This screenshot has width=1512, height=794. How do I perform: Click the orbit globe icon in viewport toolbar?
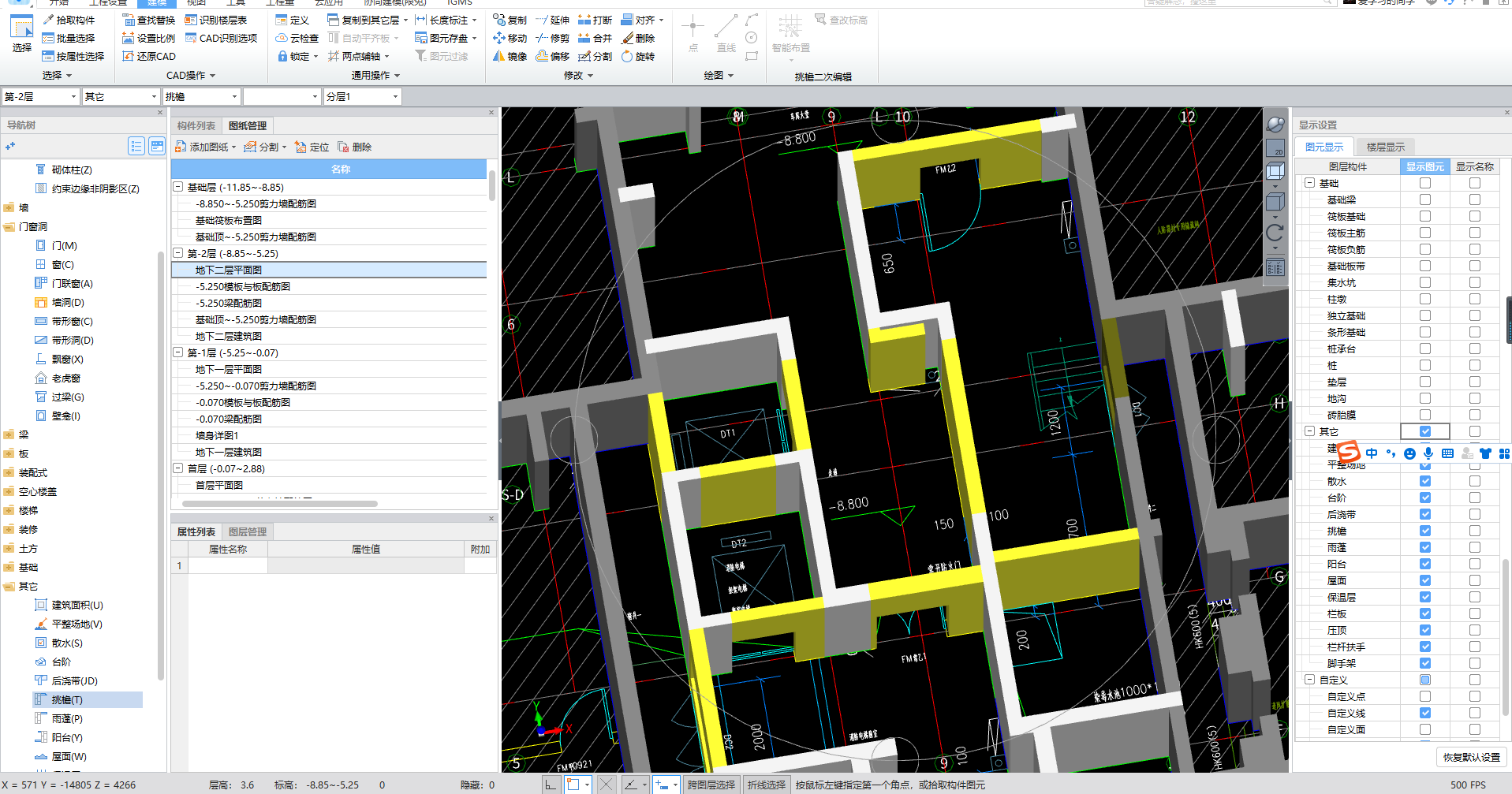[1275, 125]
